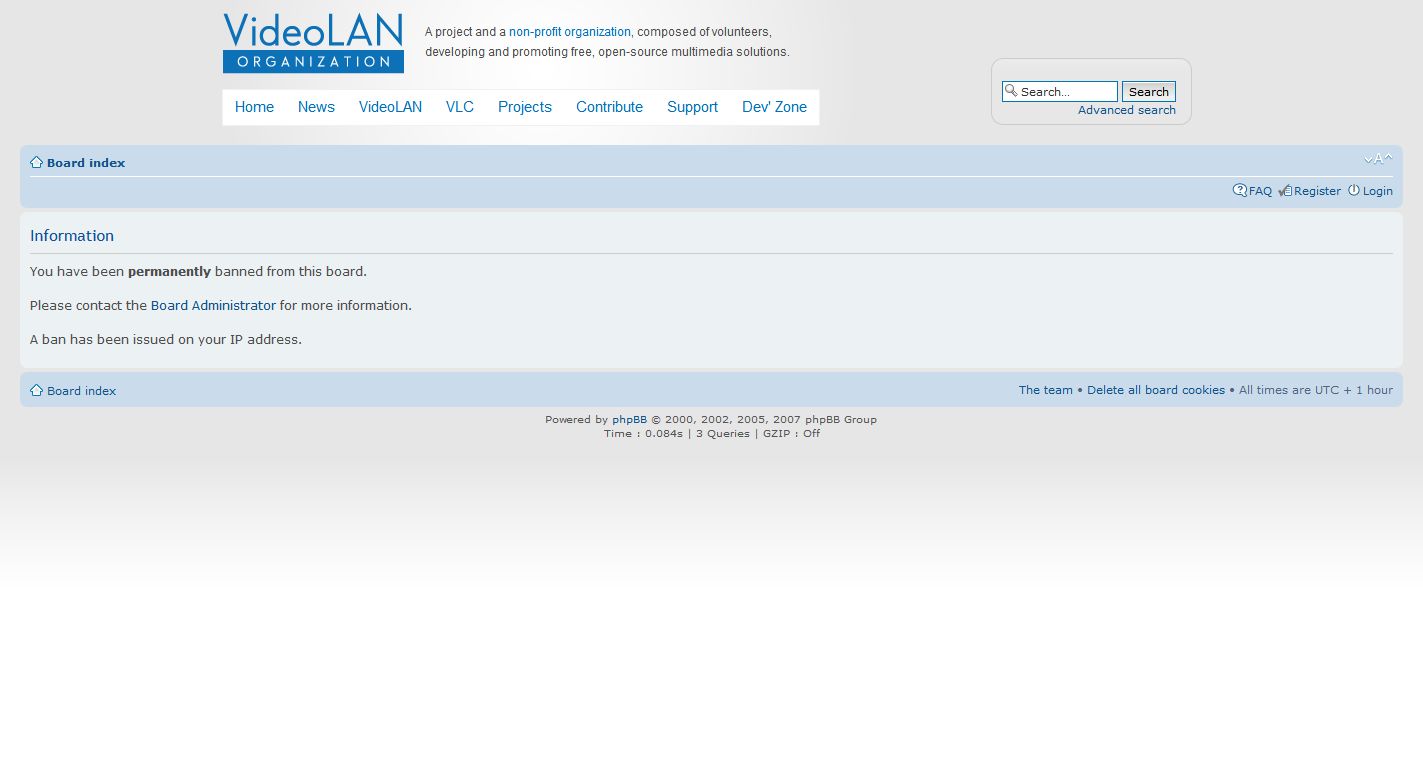Image resolution: width=1423 pixels, height=781 pixels.
Task: Visit the non-profit organization link
Action: click(x=569, y=32)
